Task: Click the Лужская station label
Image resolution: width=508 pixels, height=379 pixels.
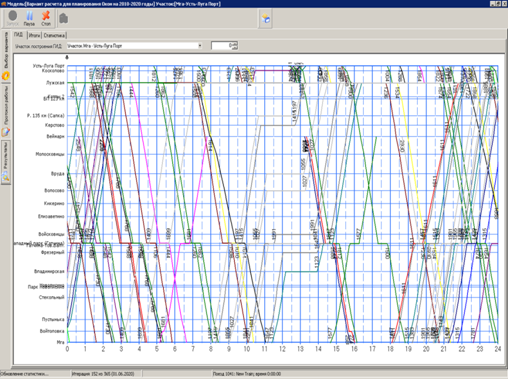Action: pyautogui.click(x=55, y=83)
